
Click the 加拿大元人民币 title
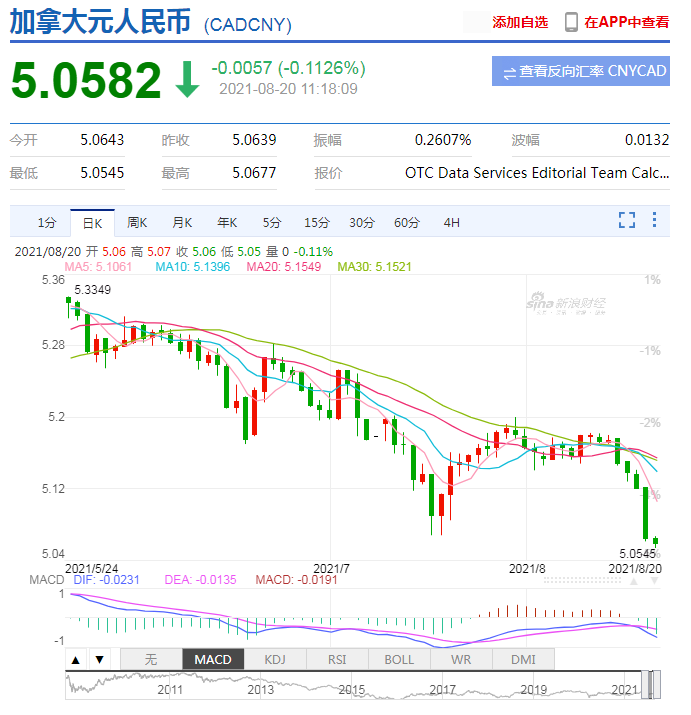pos(100,21)
